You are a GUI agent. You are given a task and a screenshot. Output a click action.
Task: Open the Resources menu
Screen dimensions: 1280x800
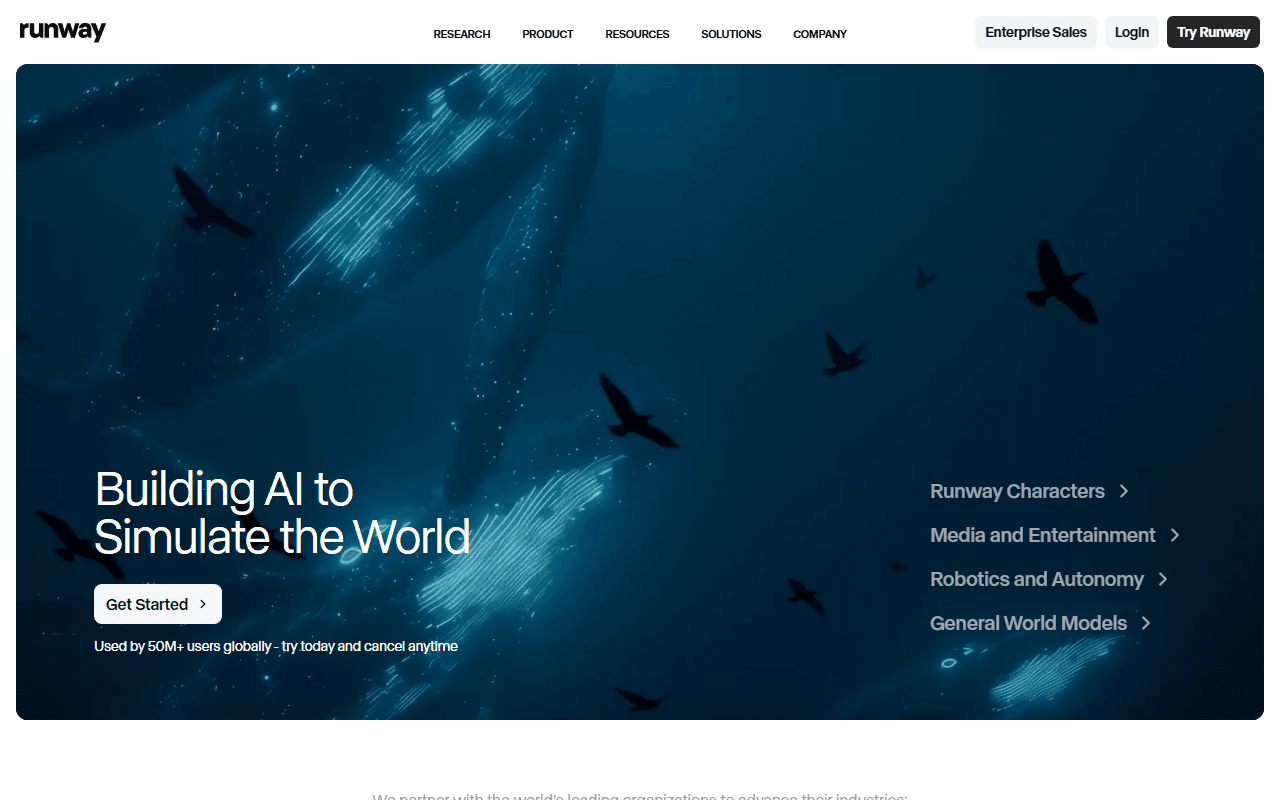point(637,34)
